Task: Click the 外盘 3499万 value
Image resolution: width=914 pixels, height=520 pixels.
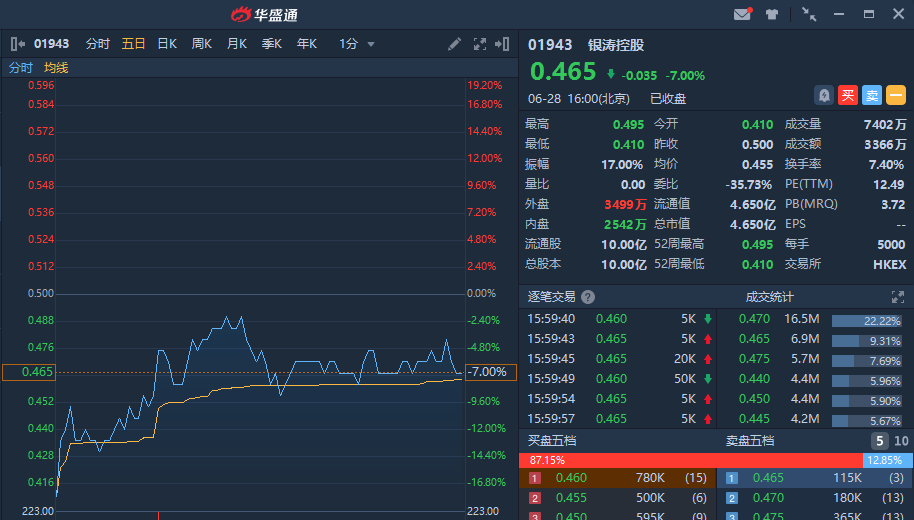Action: [x=625, y=204]
